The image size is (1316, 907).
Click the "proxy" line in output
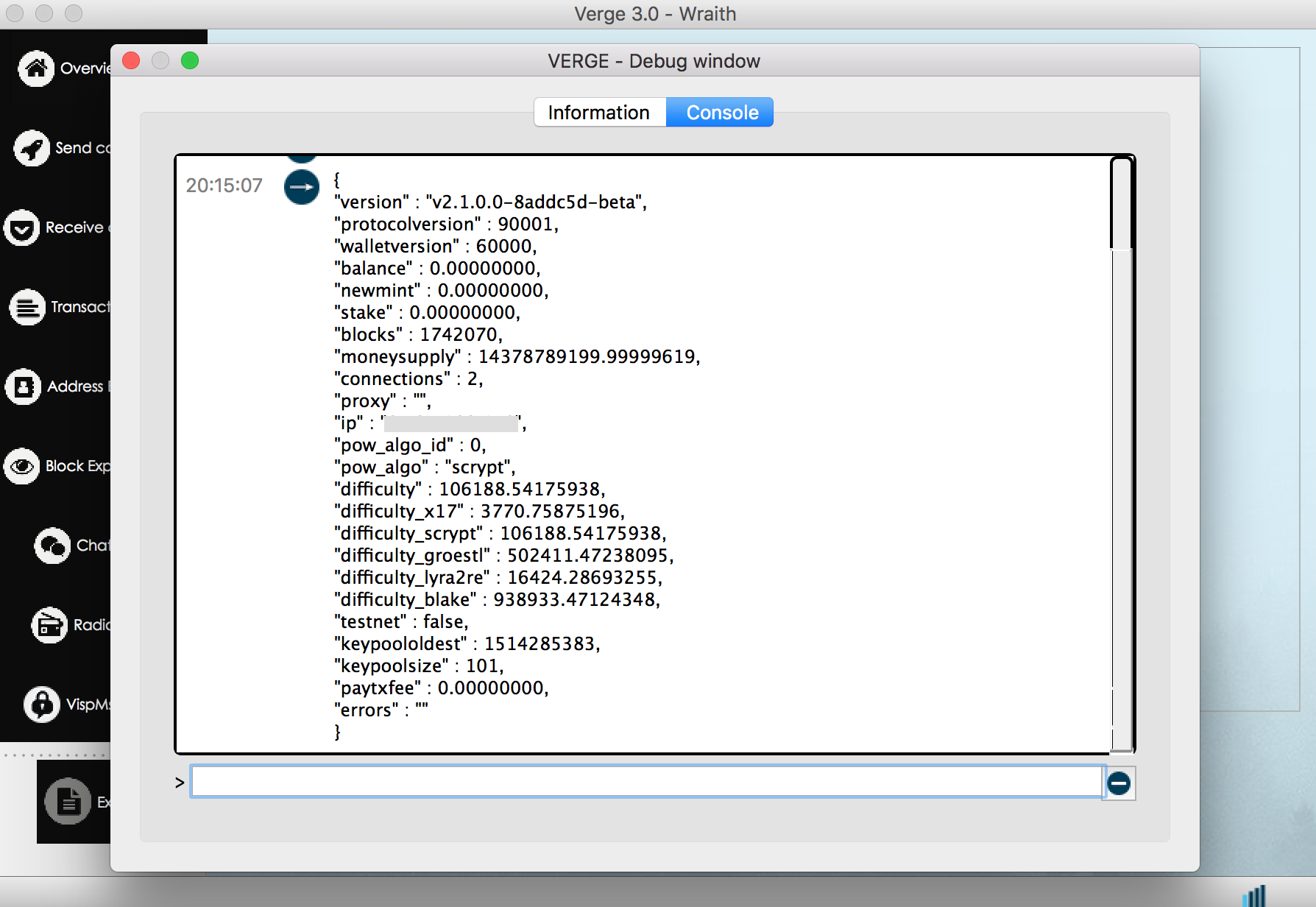(x=383, y=400)
